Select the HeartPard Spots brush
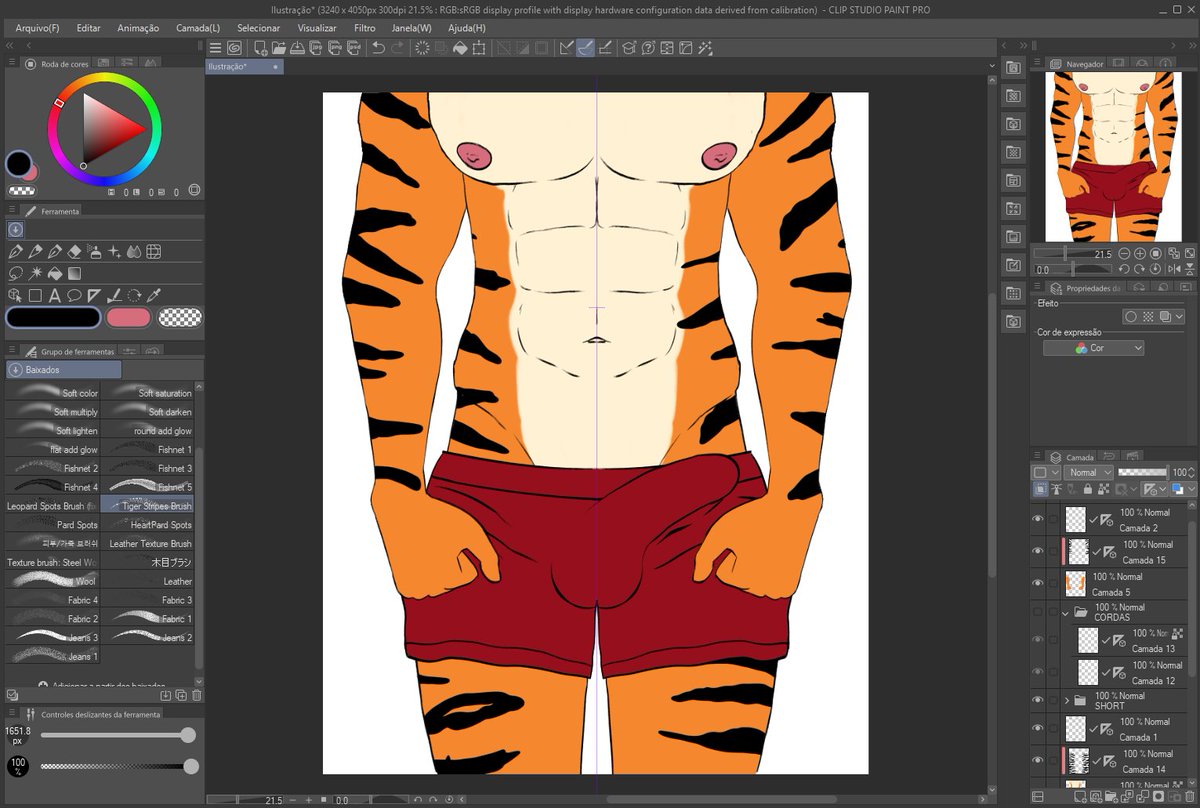Screen dimensions: 1200x808 click(x=147, y=525)
